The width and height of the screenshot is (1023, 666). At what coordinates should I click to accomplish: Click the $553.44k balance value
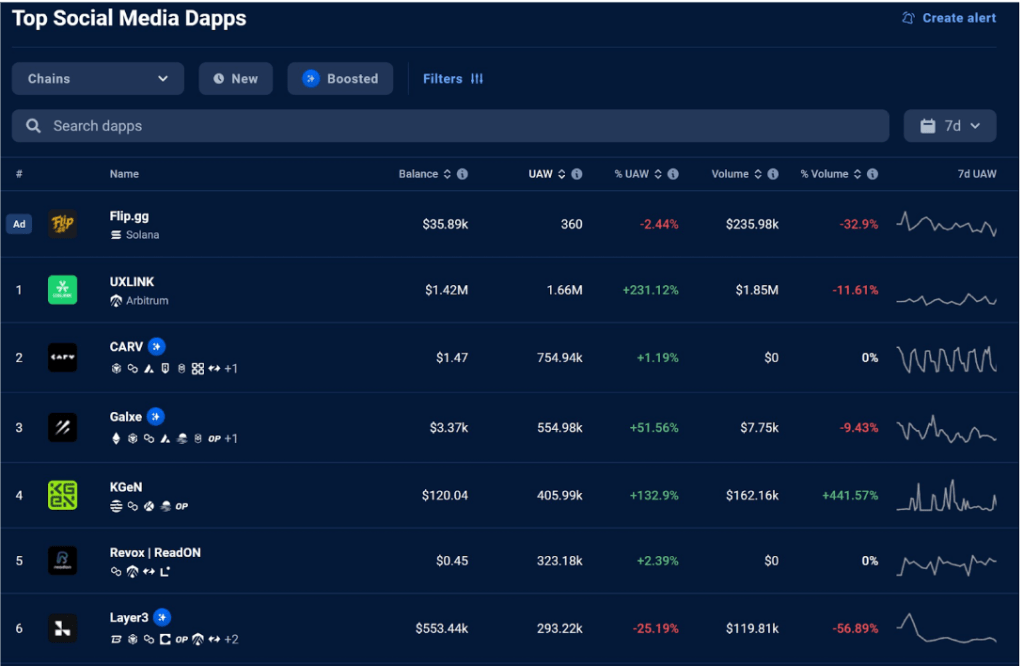coord(442,629)
